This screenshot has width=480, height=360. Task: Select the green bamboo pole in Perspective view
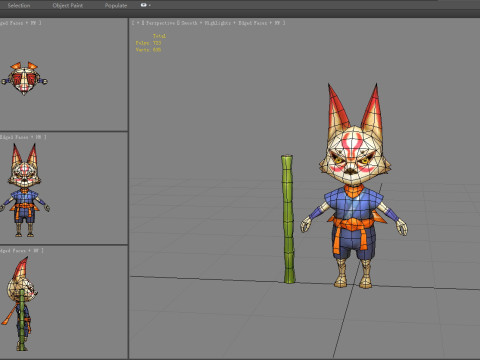(288, 219)
